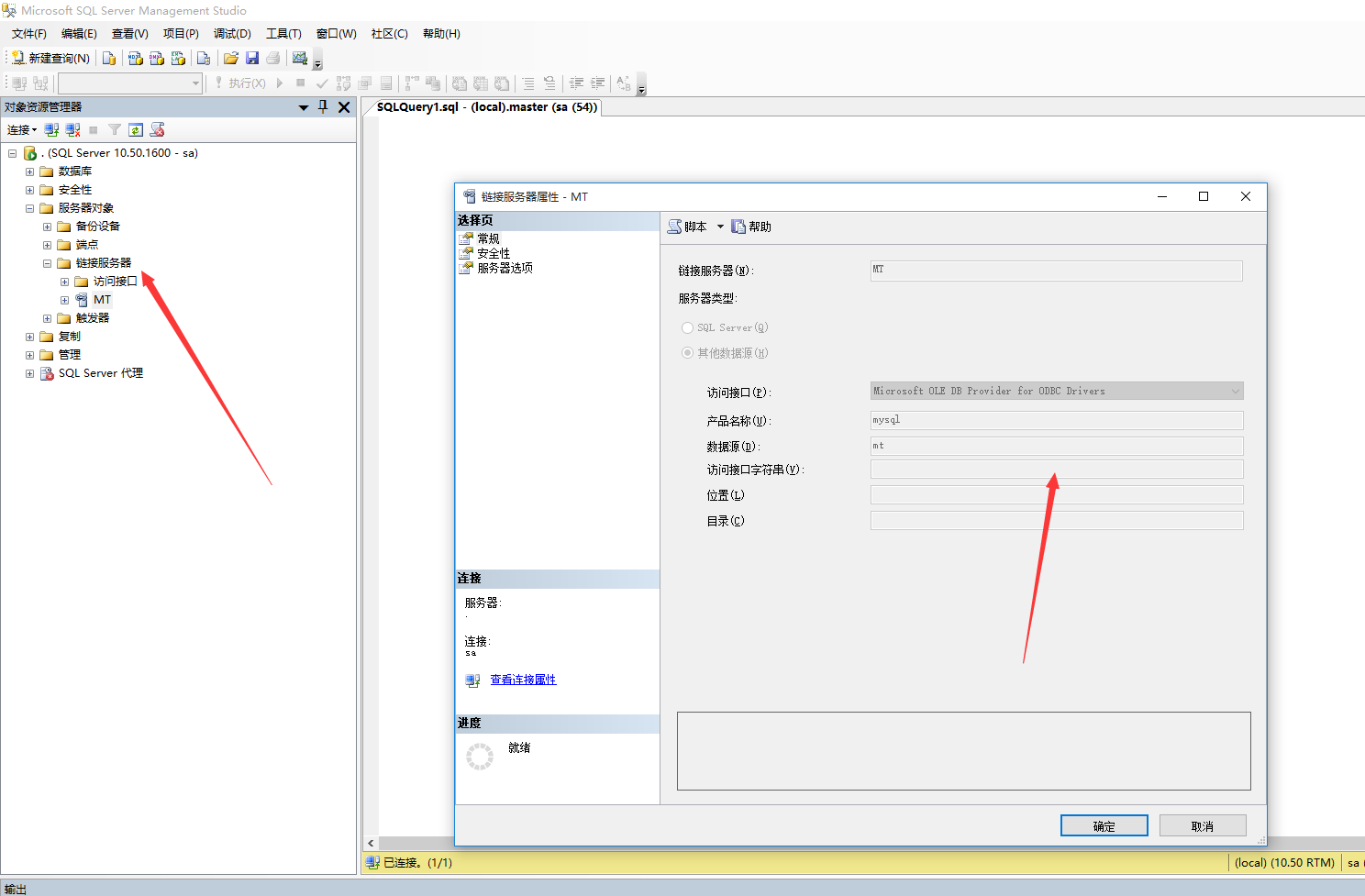
Task: Click the 确定 button
Action: click(1104, 825)
